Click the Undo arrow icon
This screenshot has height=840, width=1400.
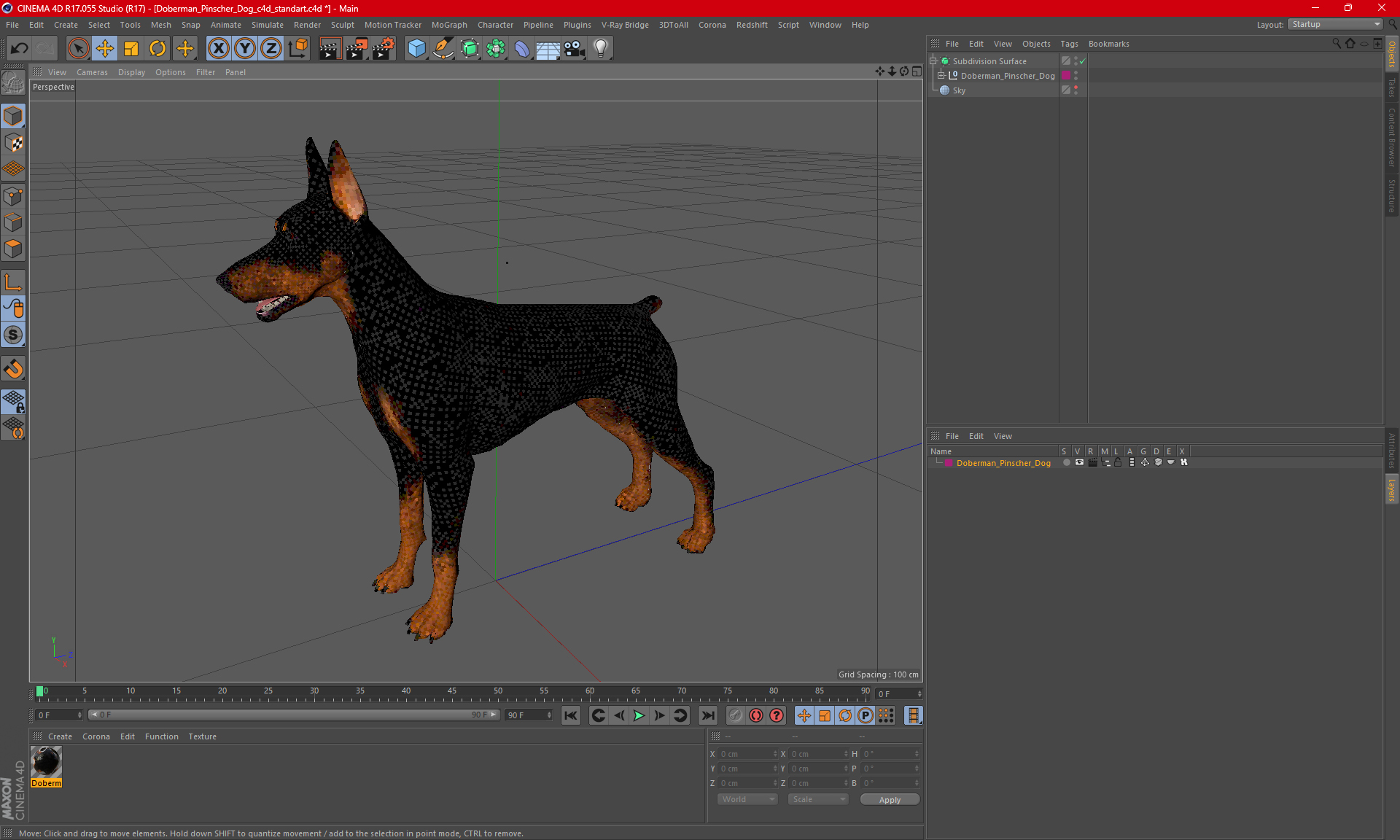(20, 49)
